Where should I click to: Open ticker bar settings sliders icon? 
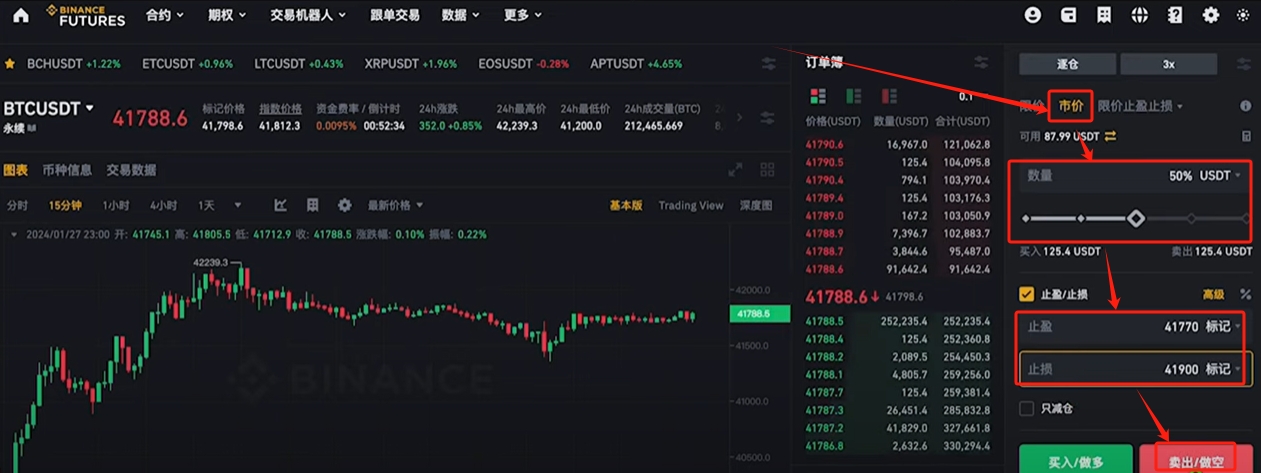point(768,63)
